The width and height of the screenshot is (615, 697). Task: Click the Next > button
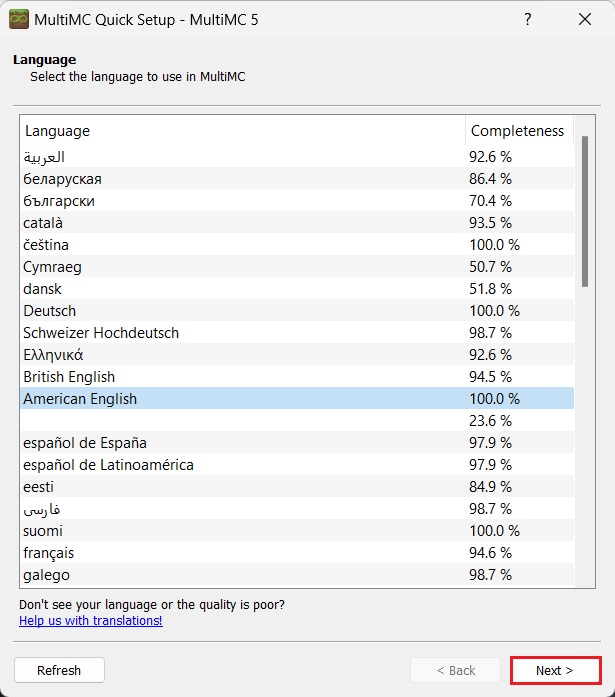point(555,670)
